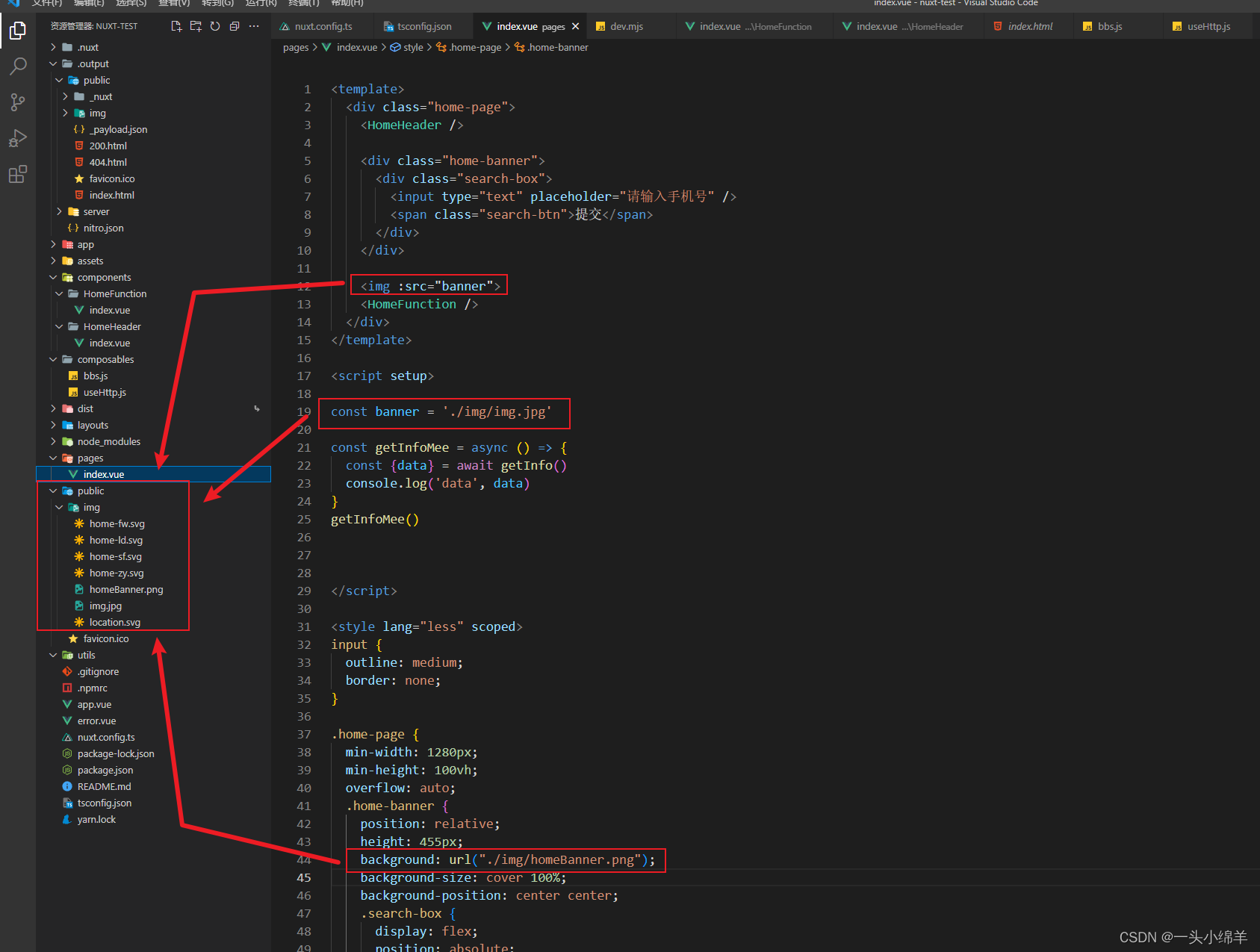Place cursor on 'const banner' code line
Image resolution: width=1260 pixels, height=952 pixels.
(x=441, y=411)
